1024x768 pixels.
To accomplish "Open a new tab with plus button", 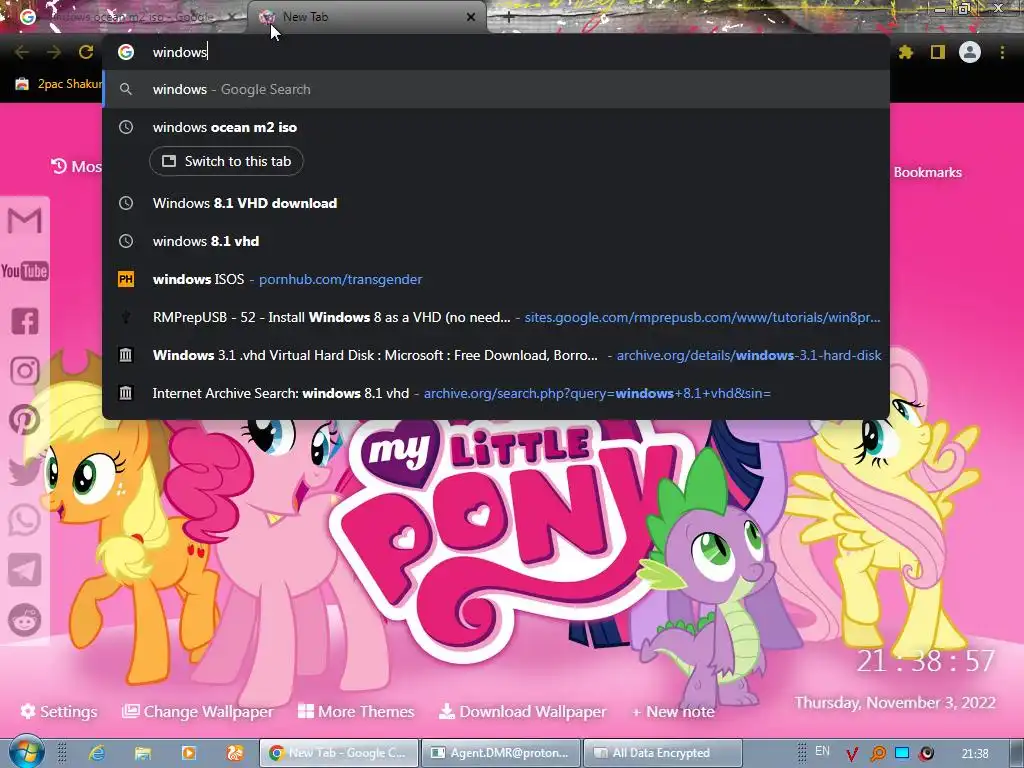I will (x=509, y=17).
